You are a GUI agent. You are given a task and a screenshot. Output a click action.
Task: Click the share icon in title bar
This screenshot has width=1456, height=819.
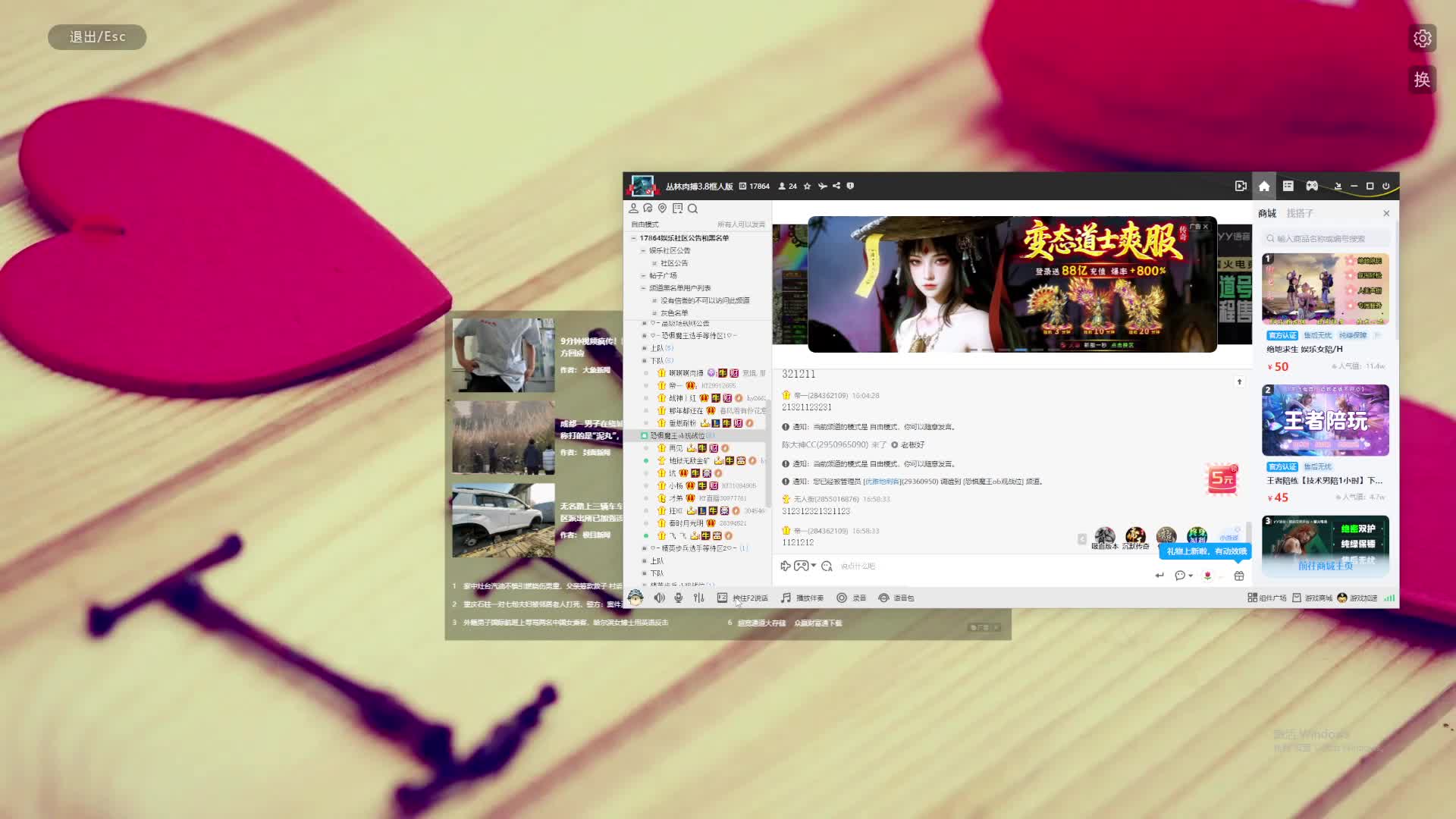(x=836, y=186)
